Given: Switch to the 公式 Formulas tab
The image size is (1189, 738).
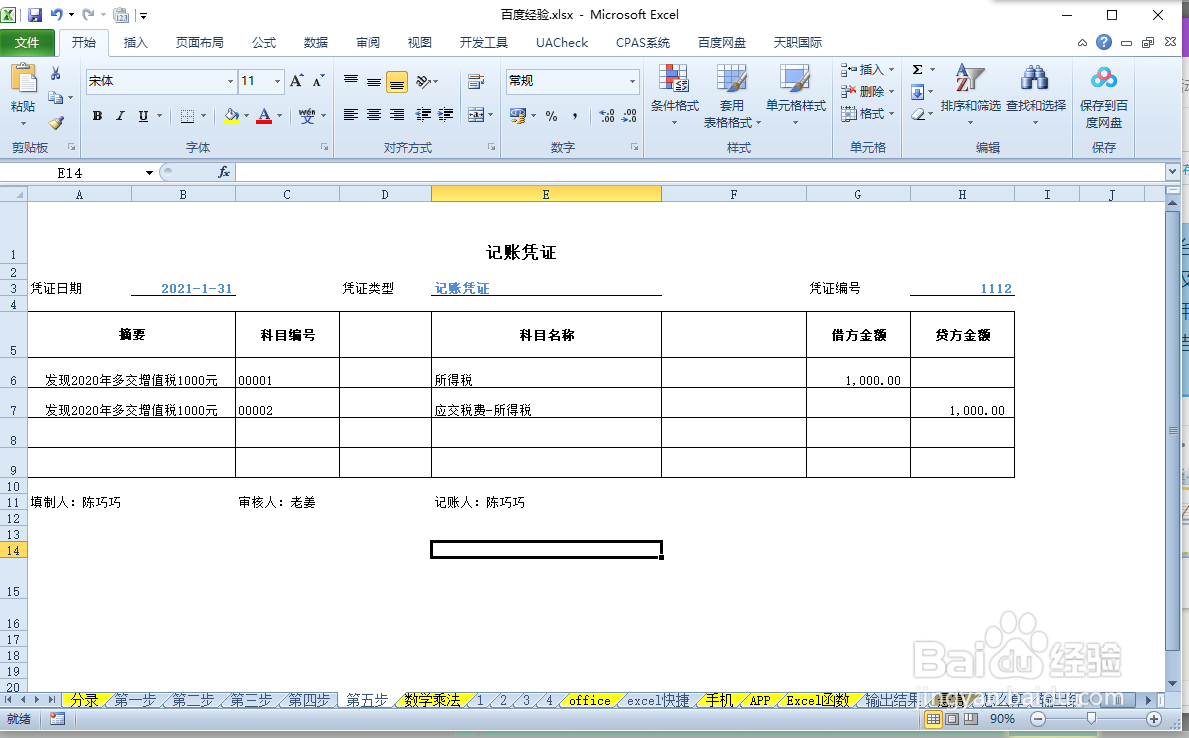Looking at the screenshot, I should [264, 42].
